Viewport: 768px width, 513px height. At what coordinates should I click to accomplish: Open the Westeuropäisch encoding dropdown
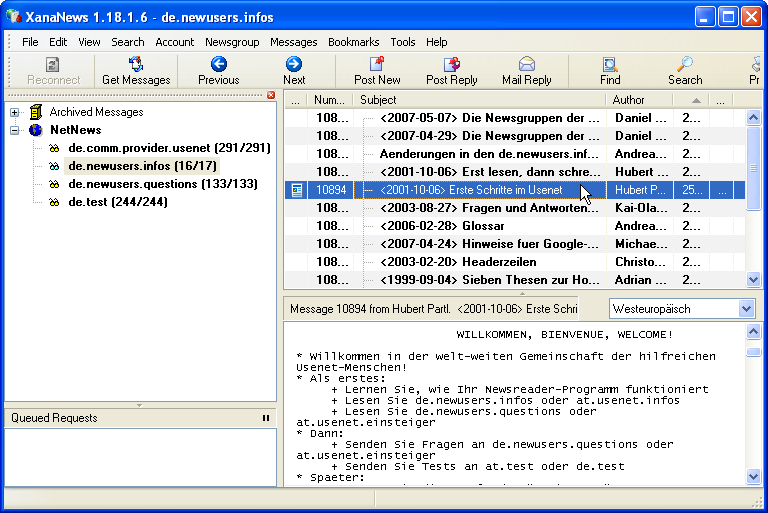[x=746, y=309]
